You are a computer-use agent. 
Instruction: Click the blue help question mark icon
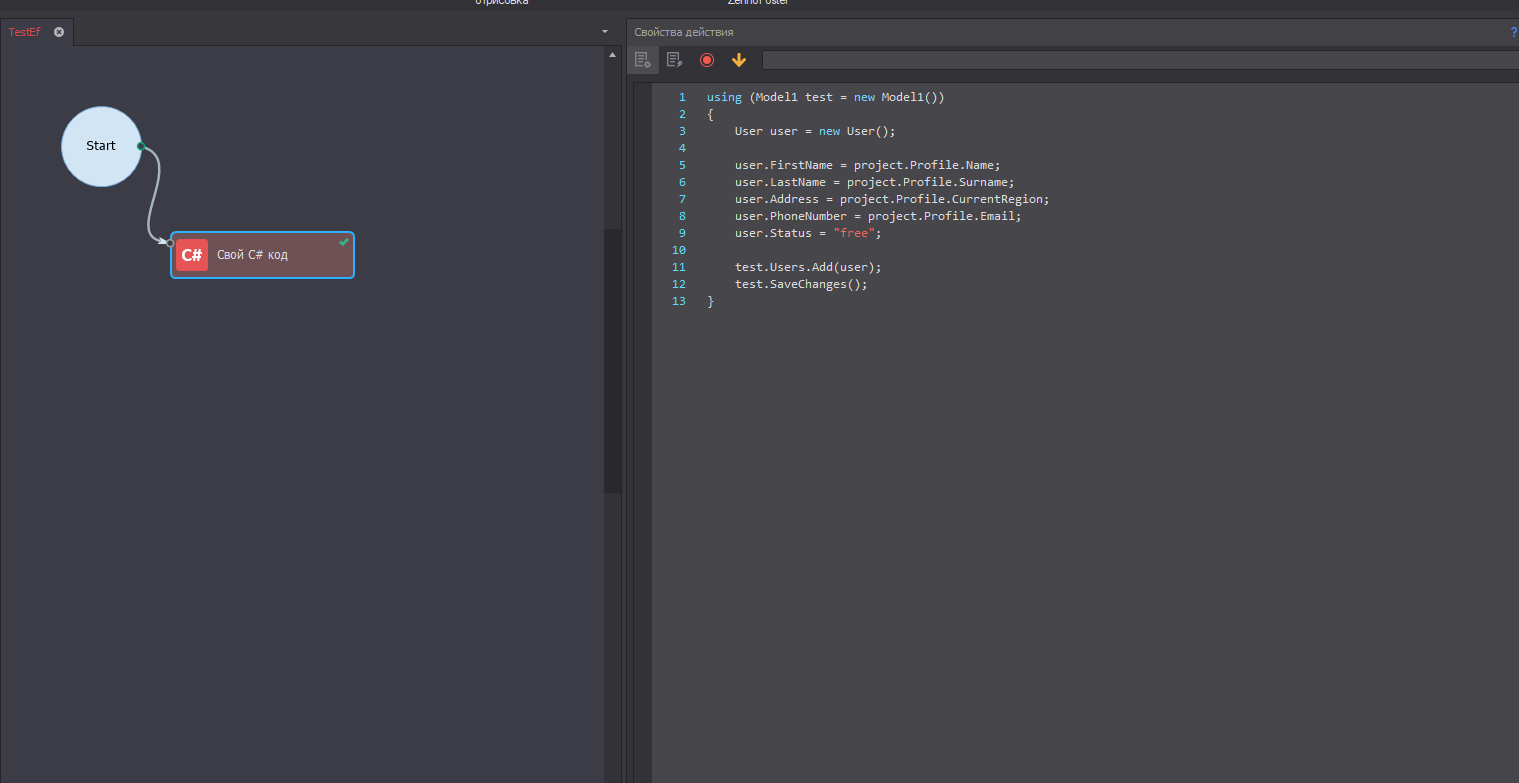click(x=1513, y=32)
